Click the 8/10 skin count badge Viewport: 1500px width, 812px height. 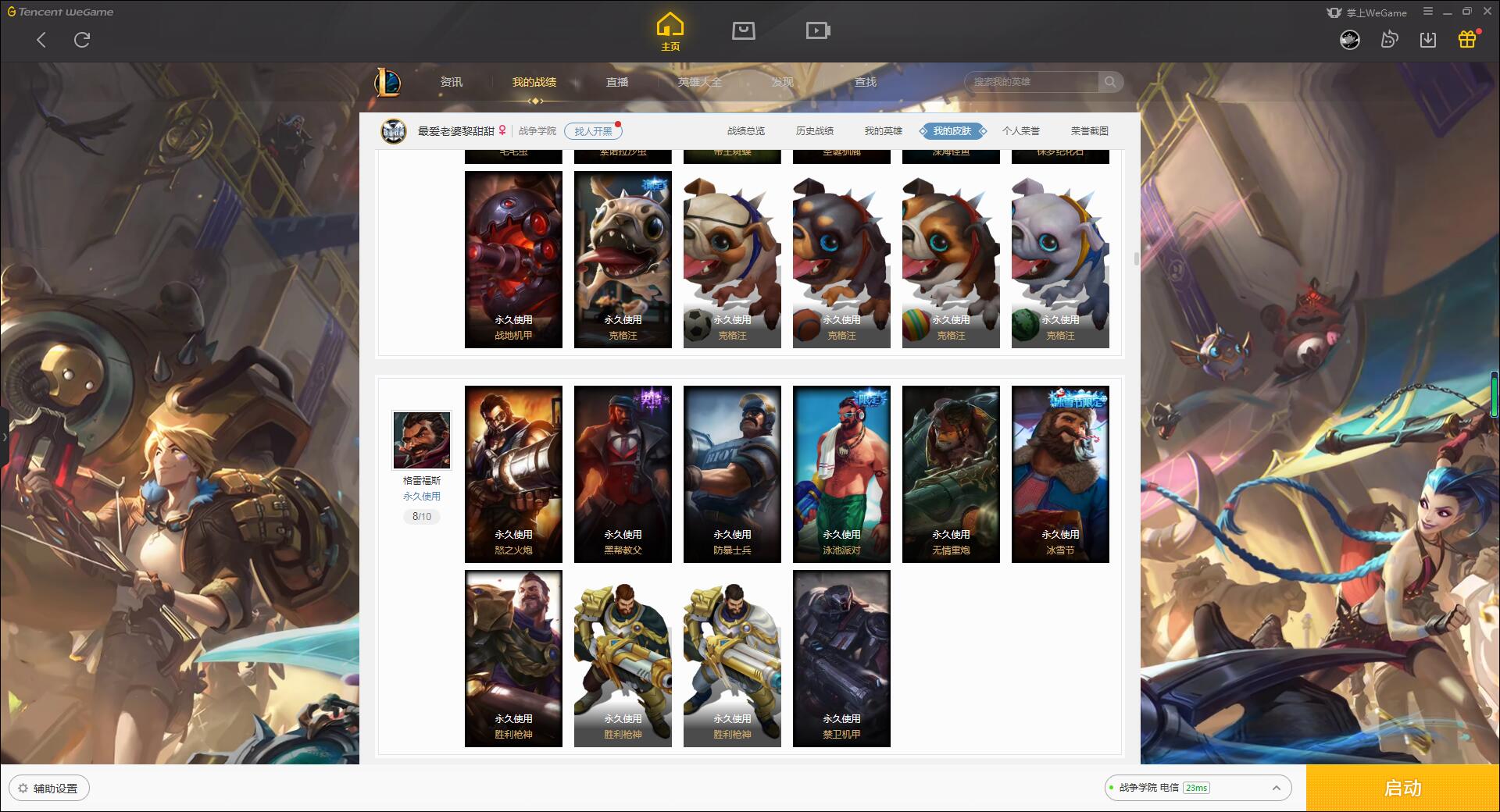[x=422, y=517]
